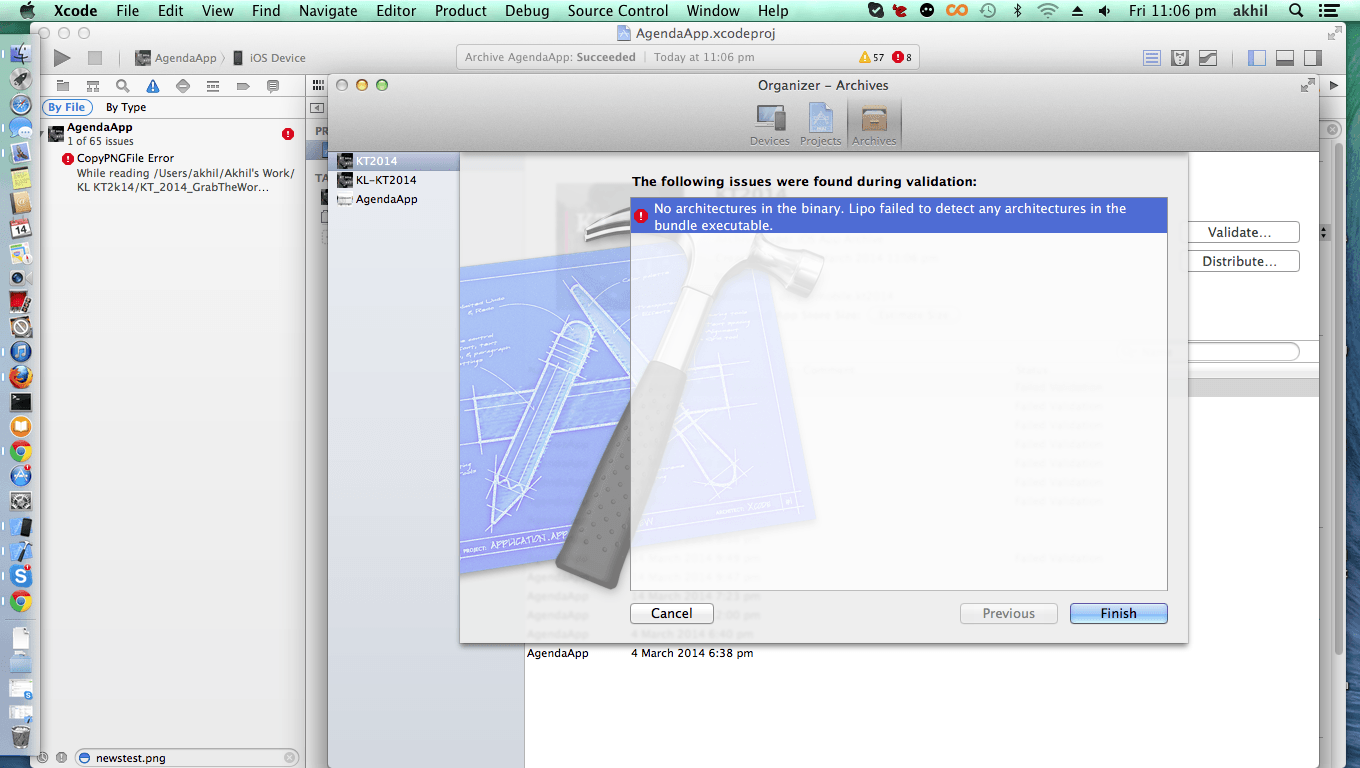Toggle the right Utilities panel
The height and width of the screenshot is (768, 1360).
coord(1313,58)
